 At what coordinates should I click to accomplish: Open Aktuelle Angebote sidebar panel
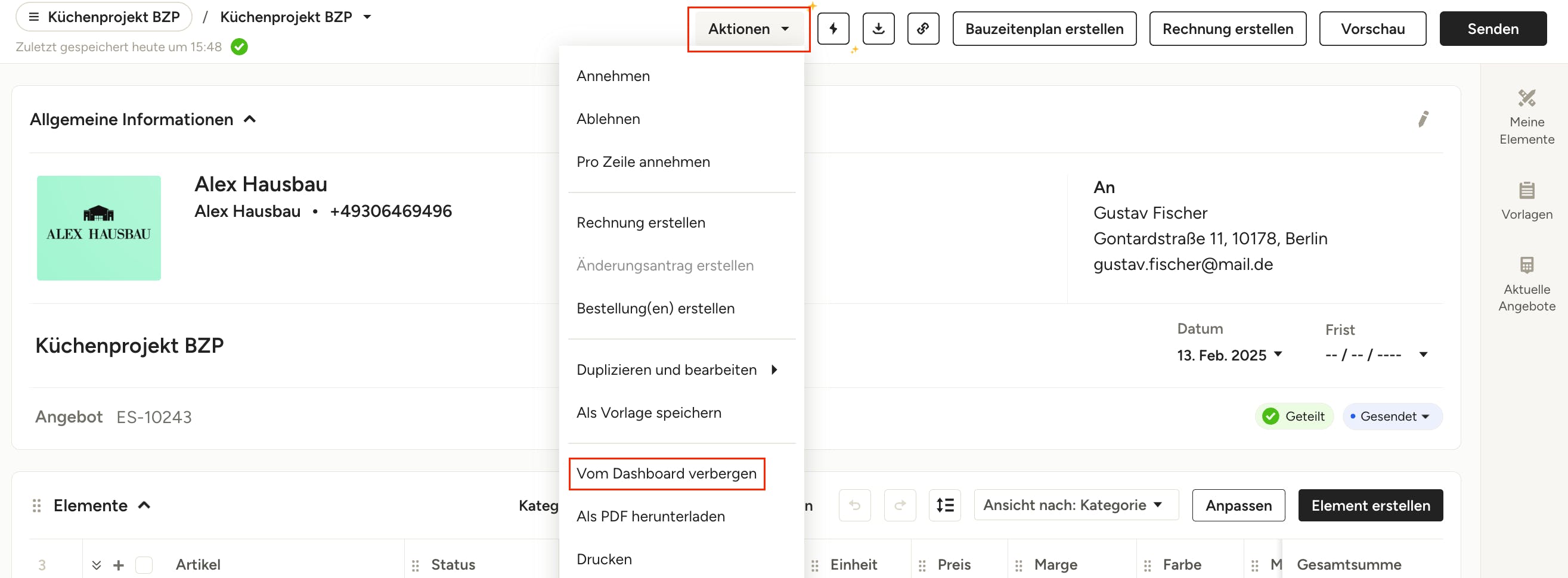[1526, 284]
